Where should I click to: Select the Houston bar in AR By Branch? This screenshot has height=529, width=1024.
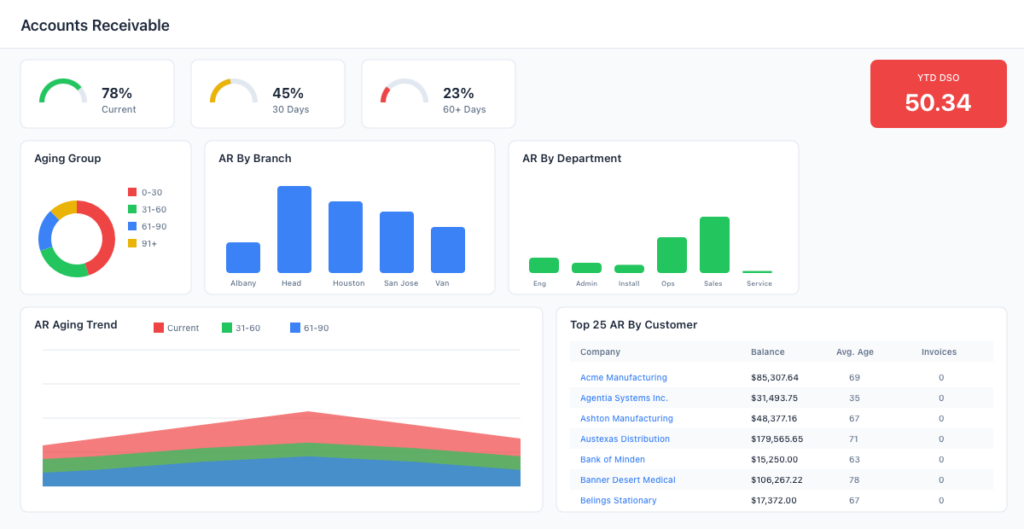pyautogui.click(x=346, y=237)
